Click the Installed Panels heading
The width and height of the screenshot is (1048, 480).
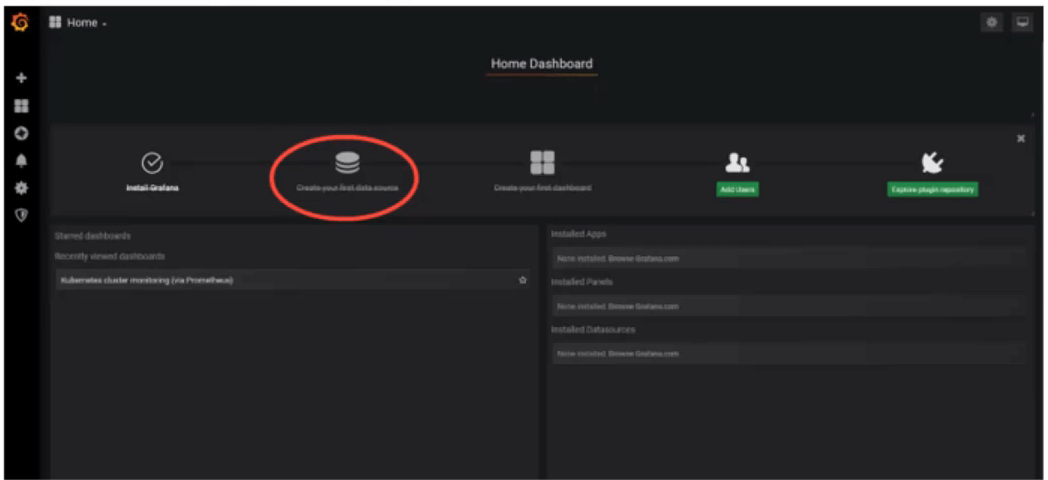581,281
